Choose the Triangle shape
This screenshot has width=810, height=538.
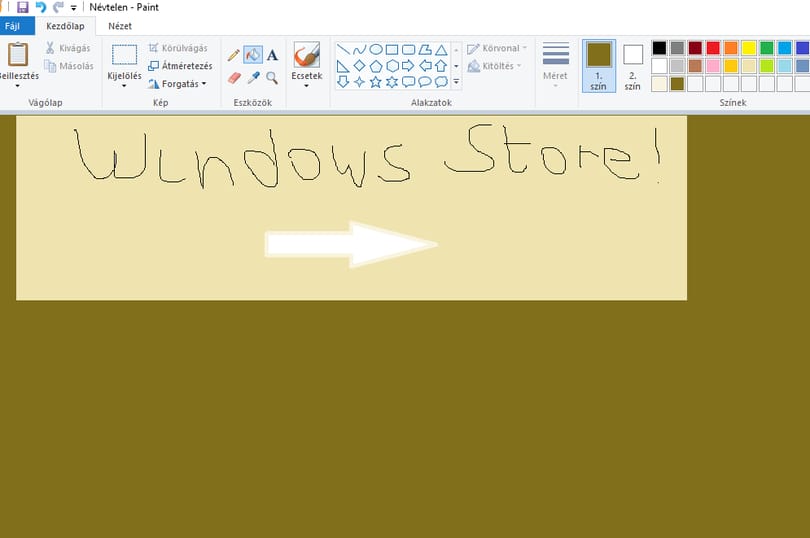click(441, 50)
